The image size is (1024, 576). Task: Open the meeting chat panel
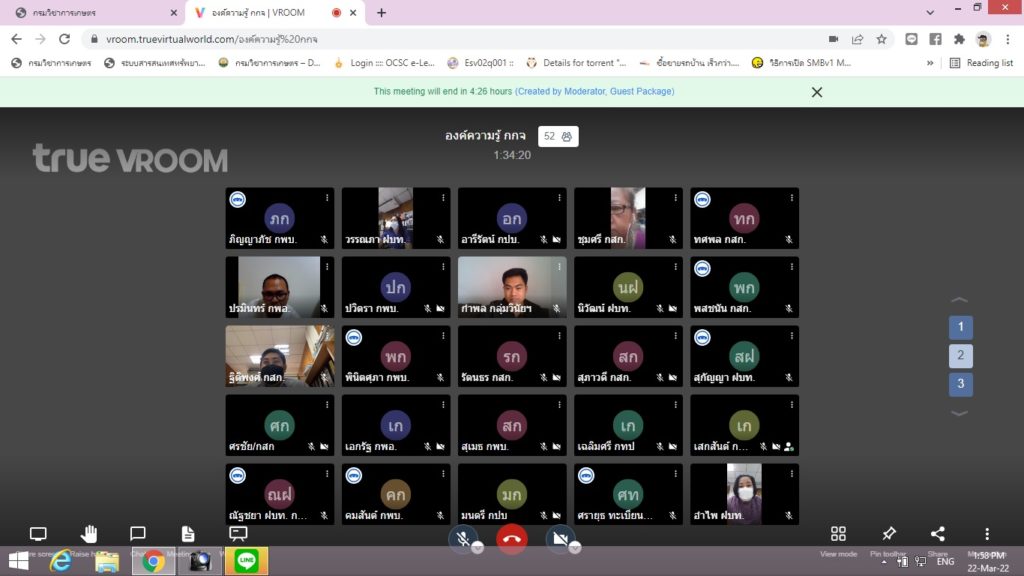click(x=138, y=534)
